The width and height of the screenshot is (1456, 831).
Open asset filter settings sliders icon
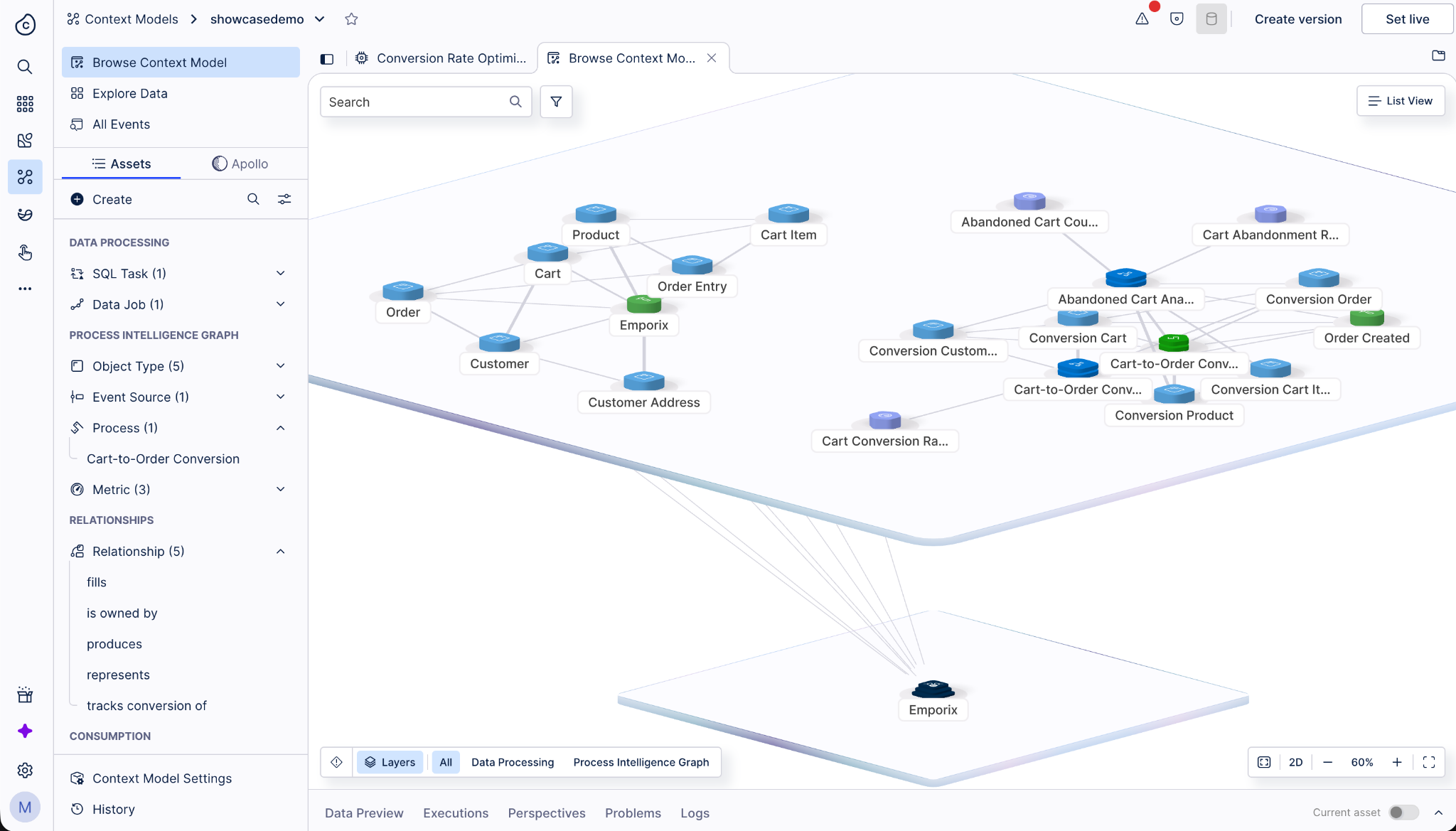coord(284,199)
